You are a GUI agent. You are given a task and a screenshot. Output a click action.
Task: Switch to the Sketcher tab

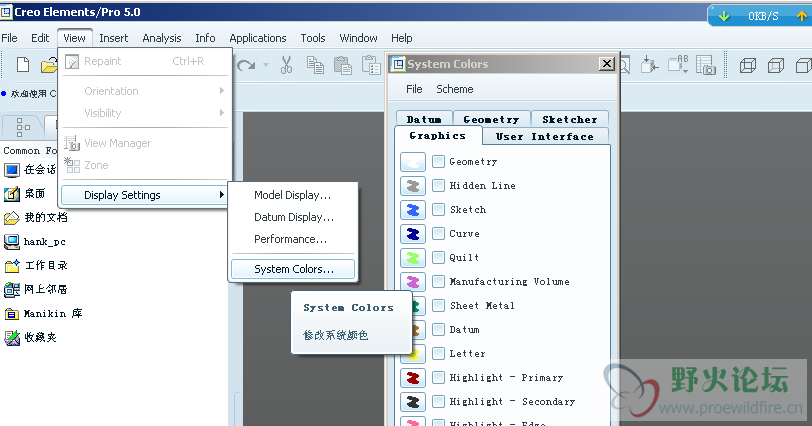569,119
